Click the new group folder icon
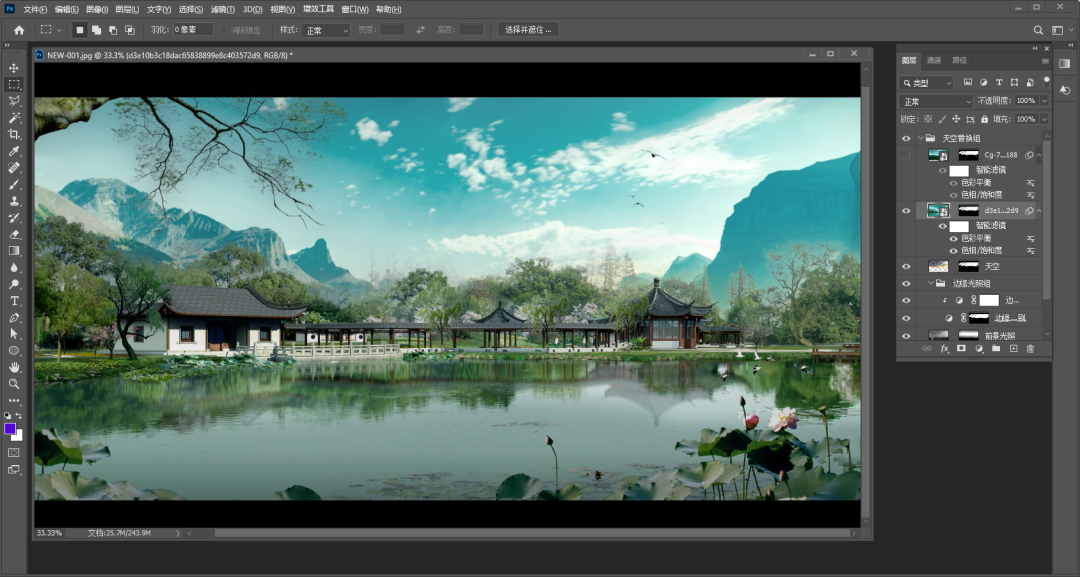 tap(996, 349)
